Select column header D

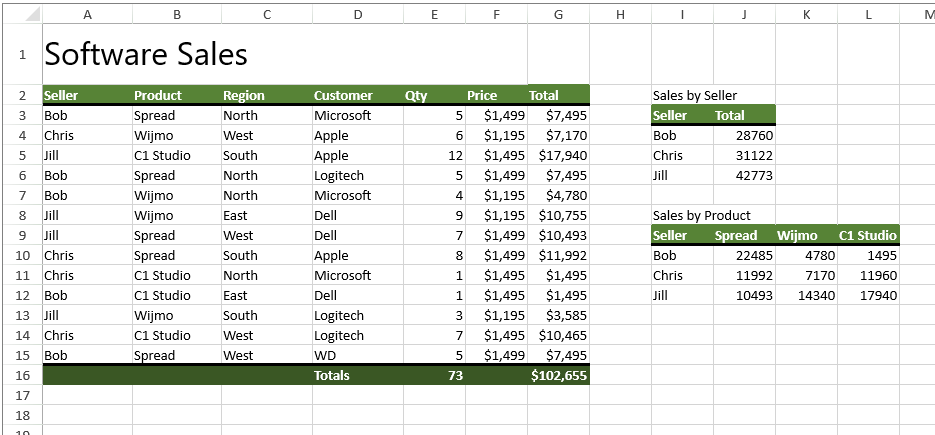point(357,14)
